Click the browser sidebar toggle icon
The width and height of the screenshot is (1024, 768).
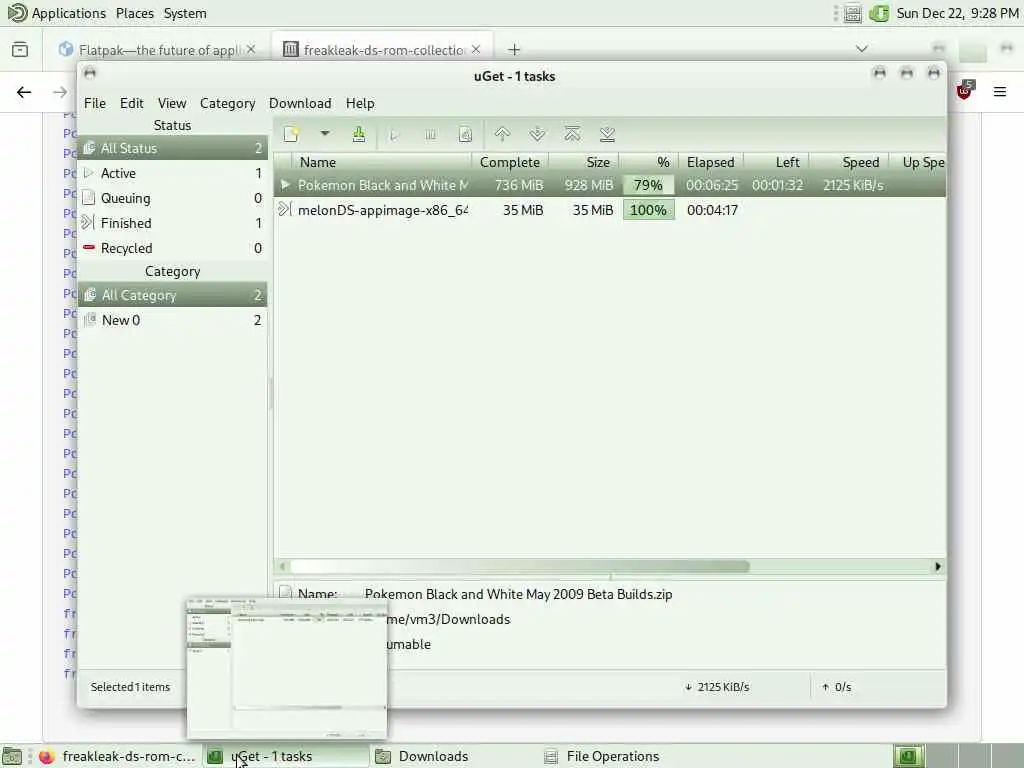(20, 50)
